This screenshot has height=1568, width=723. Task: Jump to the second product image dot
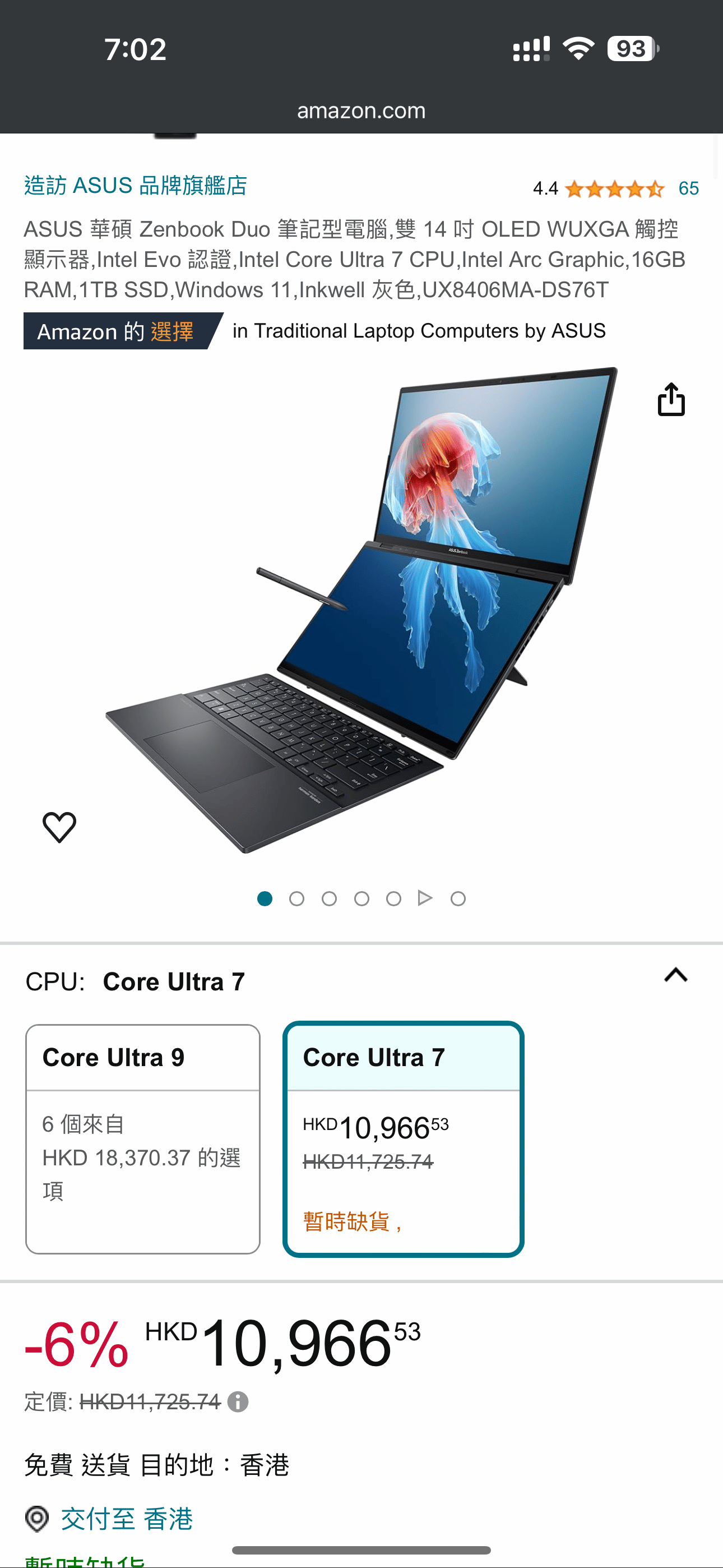(x=297, y=898)
